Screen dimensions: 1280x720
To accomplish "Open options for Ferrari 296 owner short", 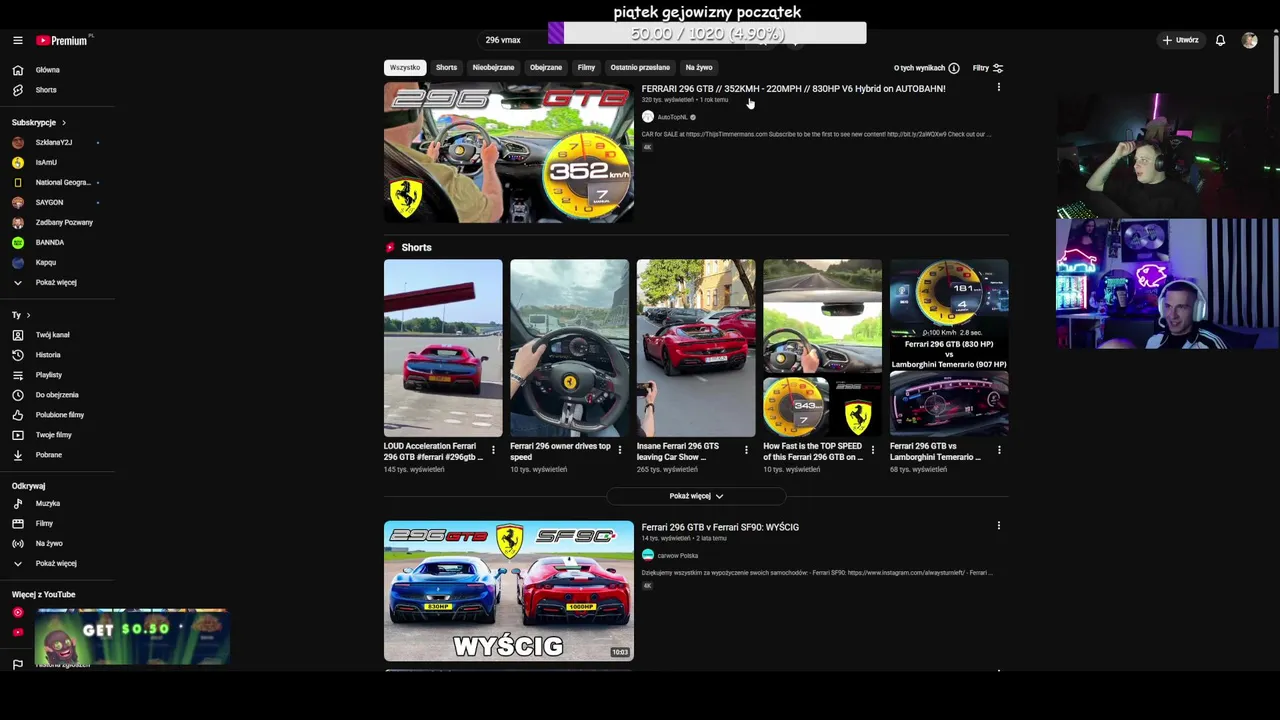I will pyautogui.click(x=619, y=450).
